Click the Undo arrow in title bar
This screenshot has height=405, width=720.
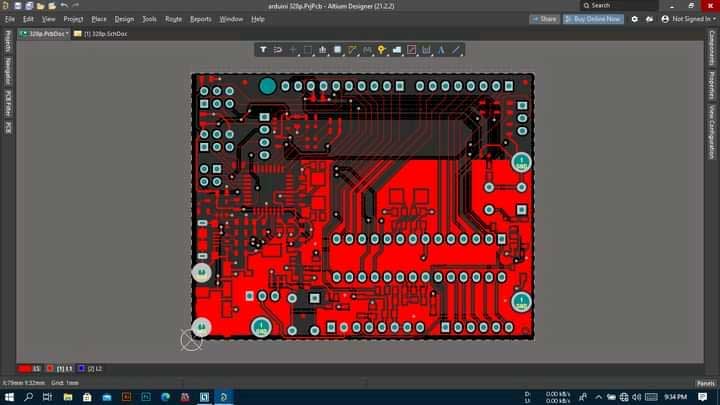pos(63,6)
